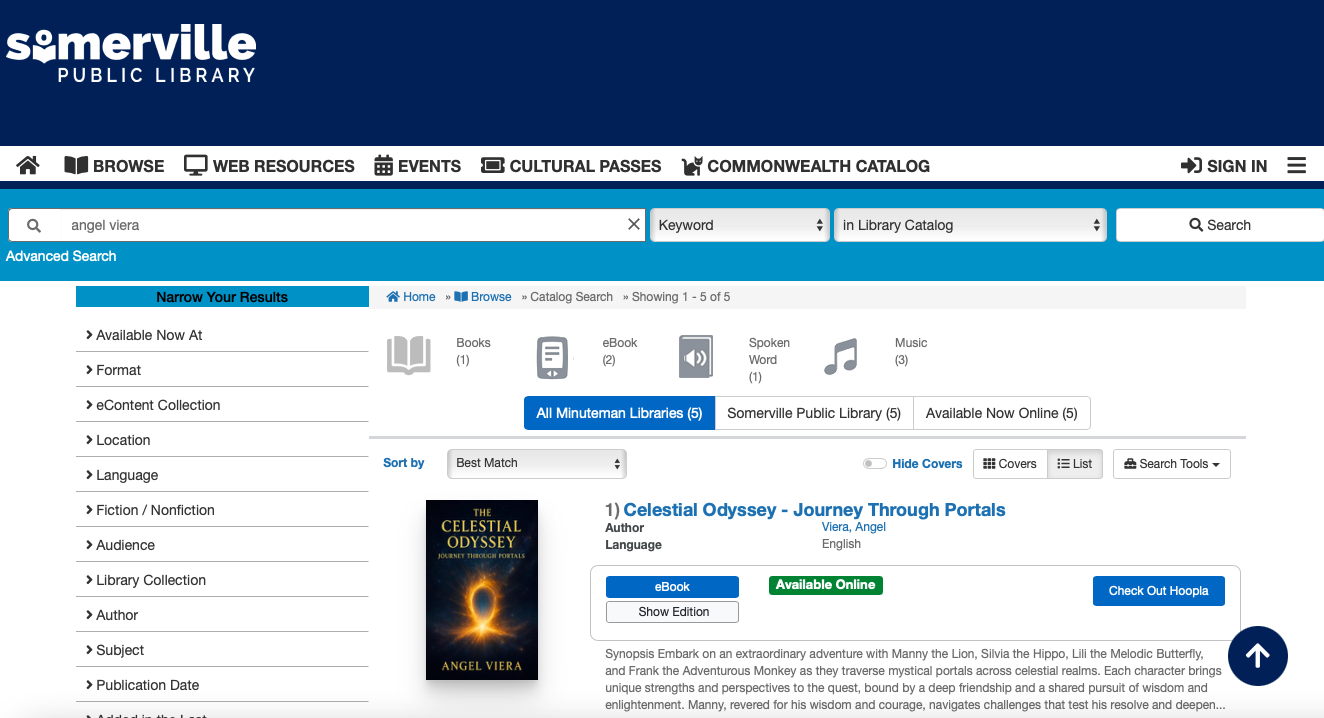Click the home icon in navigation bar

[28, 166]
